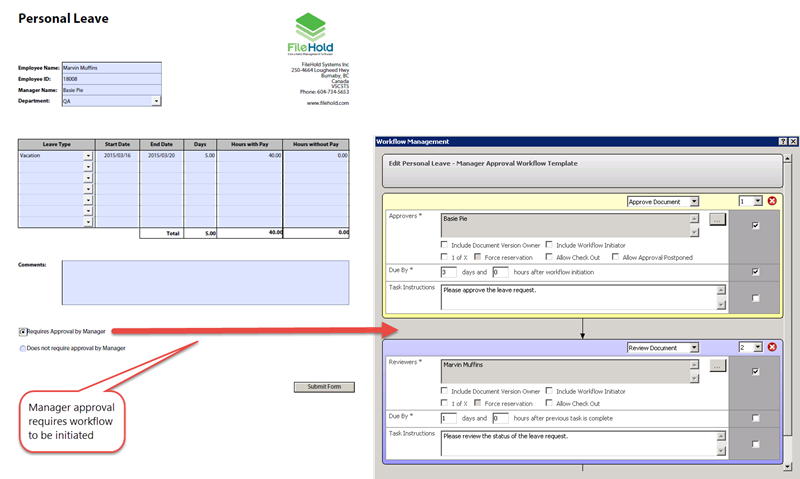Screen dimensions: 800x479
Task: Click the hours field in approve Due By row
Action: tap(500, 272)
